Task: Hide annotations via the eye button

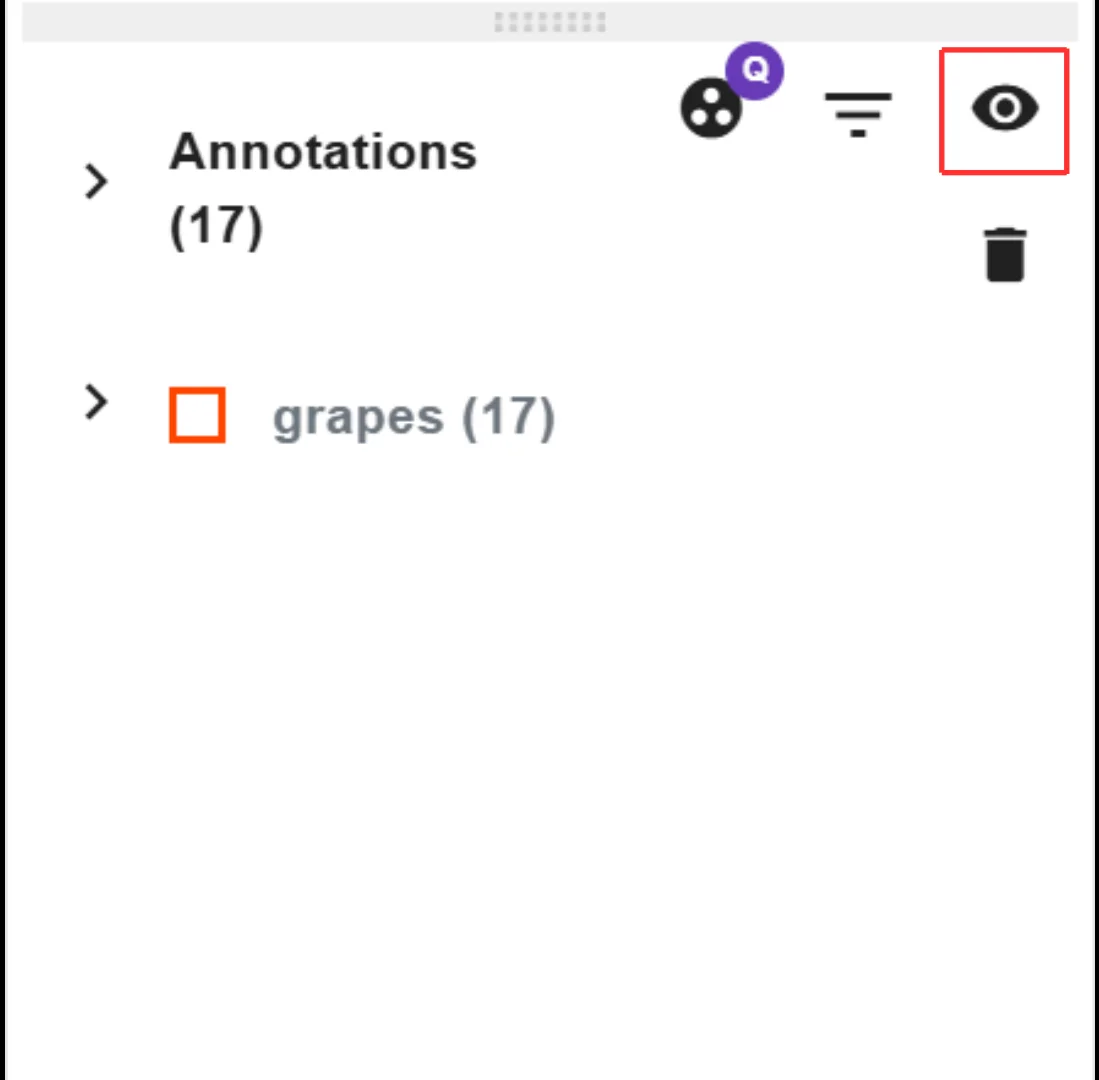Action: [x=1004, y=109]
